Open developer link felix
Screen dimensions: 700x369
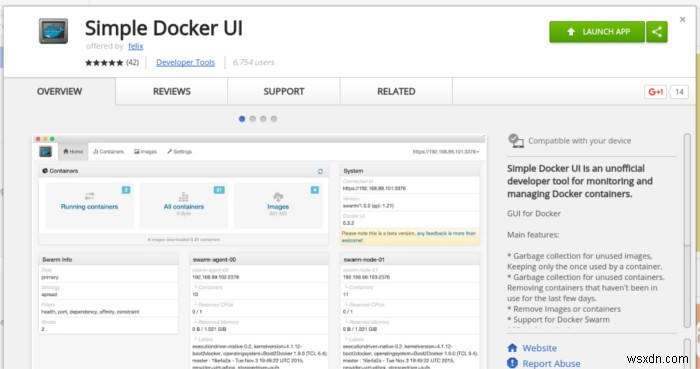click(136, 46)
